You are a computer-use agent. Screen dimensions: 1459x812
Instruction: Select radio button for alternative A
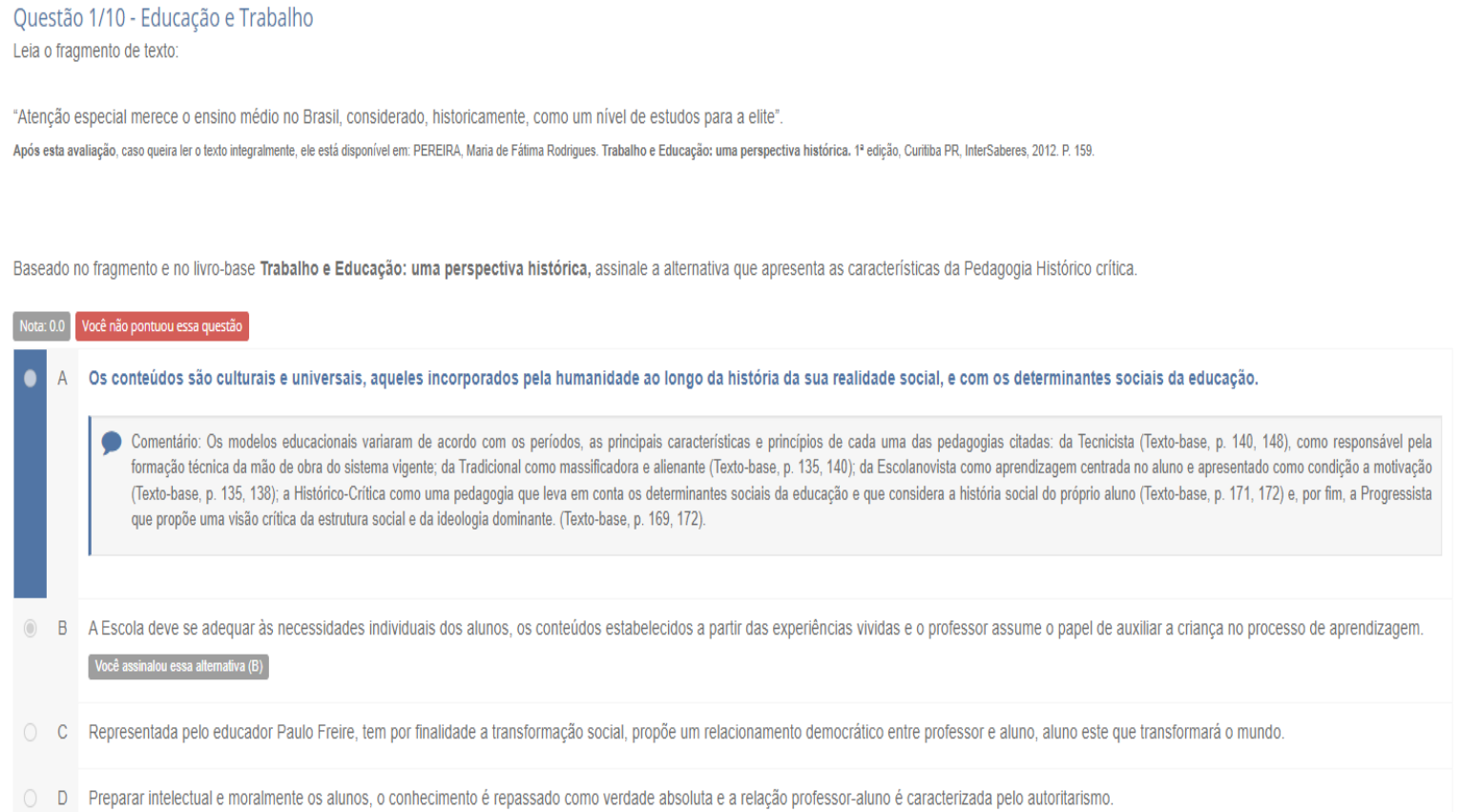coord(31,379)
